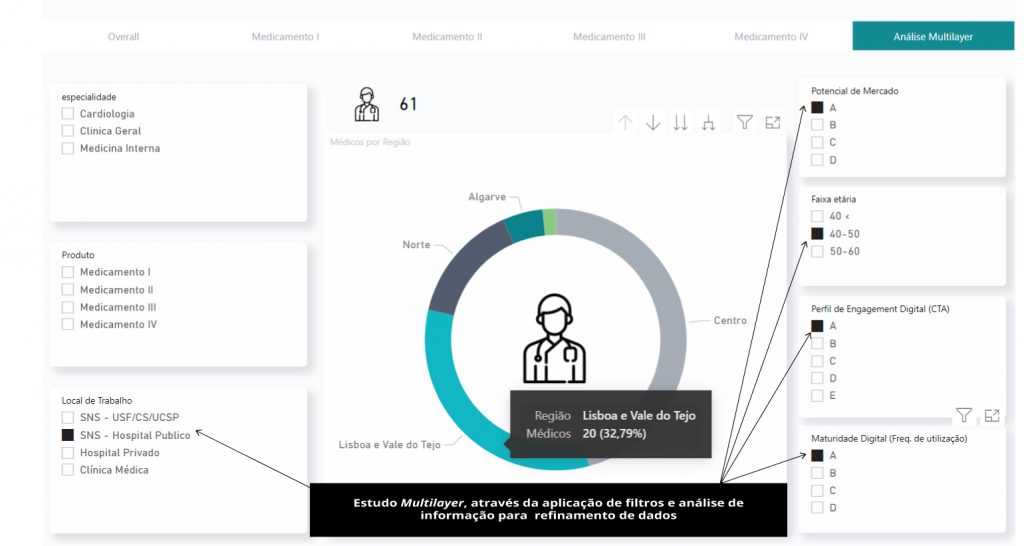The width and height of the screenshot is (1024, 546).
Task: Click the doctor icon beside count 61
Action: pyautogui.click(x=367, y=104)
